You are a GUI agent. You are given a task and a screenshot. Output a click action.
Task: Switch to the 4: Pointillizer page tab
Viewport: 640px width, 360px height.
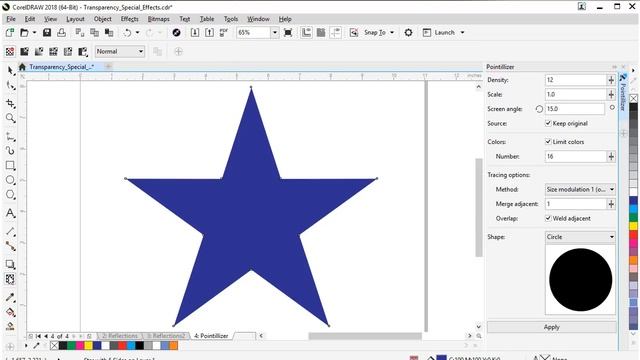coord(211,336)
